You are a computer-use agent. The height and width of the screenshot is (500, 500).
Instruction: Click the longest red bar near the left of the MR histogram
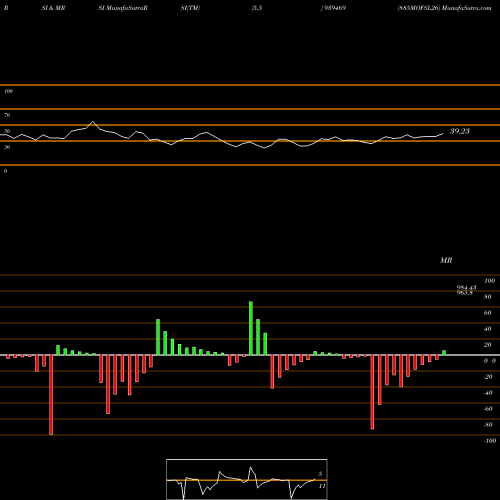51,395
